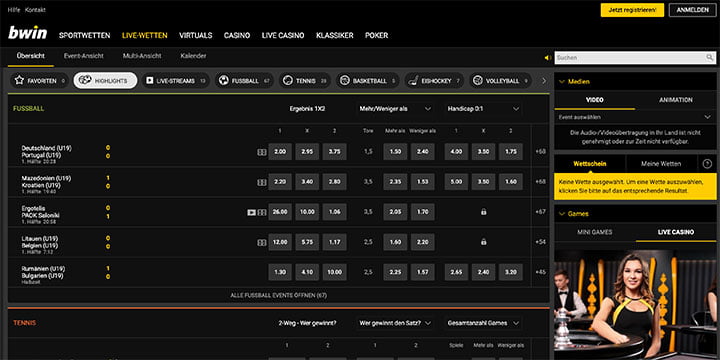Open Gesamtanzahl Games dropdown
The image size is (720, 360).
(x=483, y=323)
